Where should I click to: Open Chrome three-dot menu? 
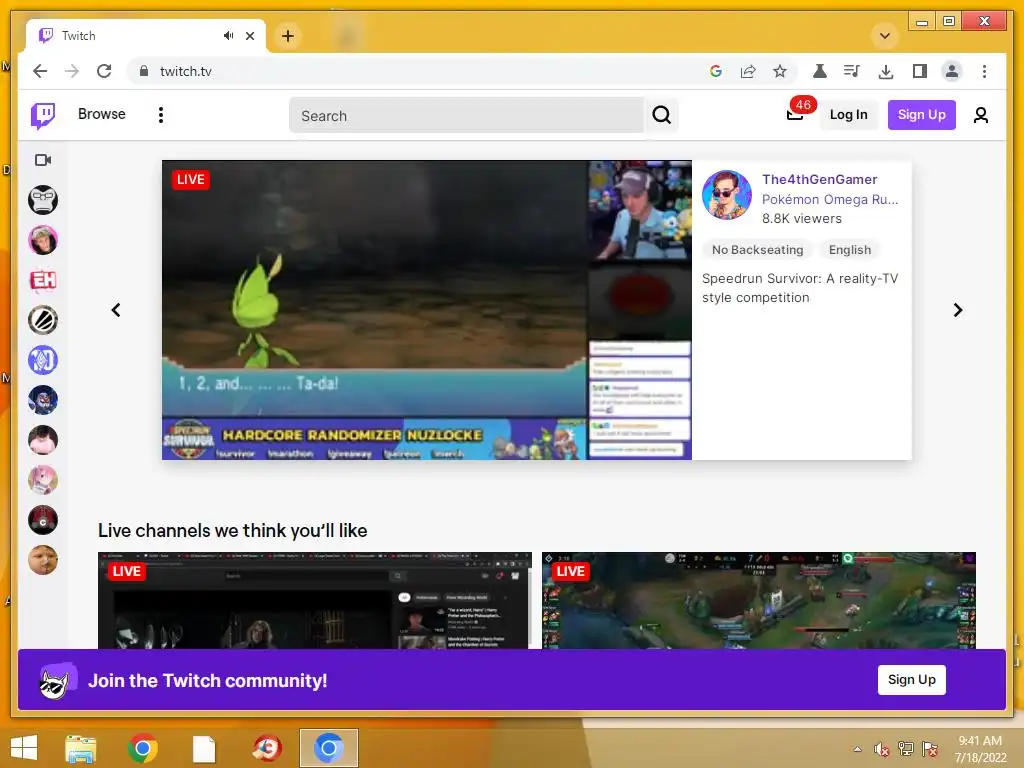point(984,71)
